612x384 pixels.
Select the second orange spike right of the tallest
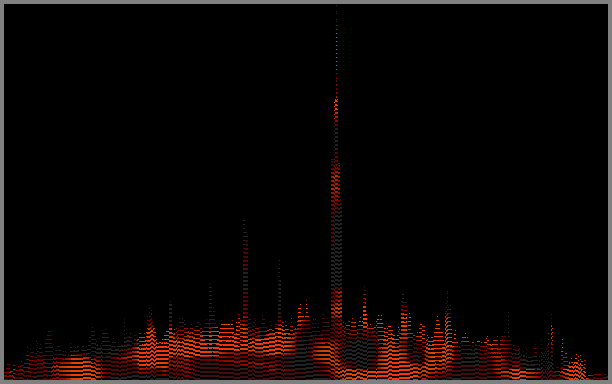[404, 312]
